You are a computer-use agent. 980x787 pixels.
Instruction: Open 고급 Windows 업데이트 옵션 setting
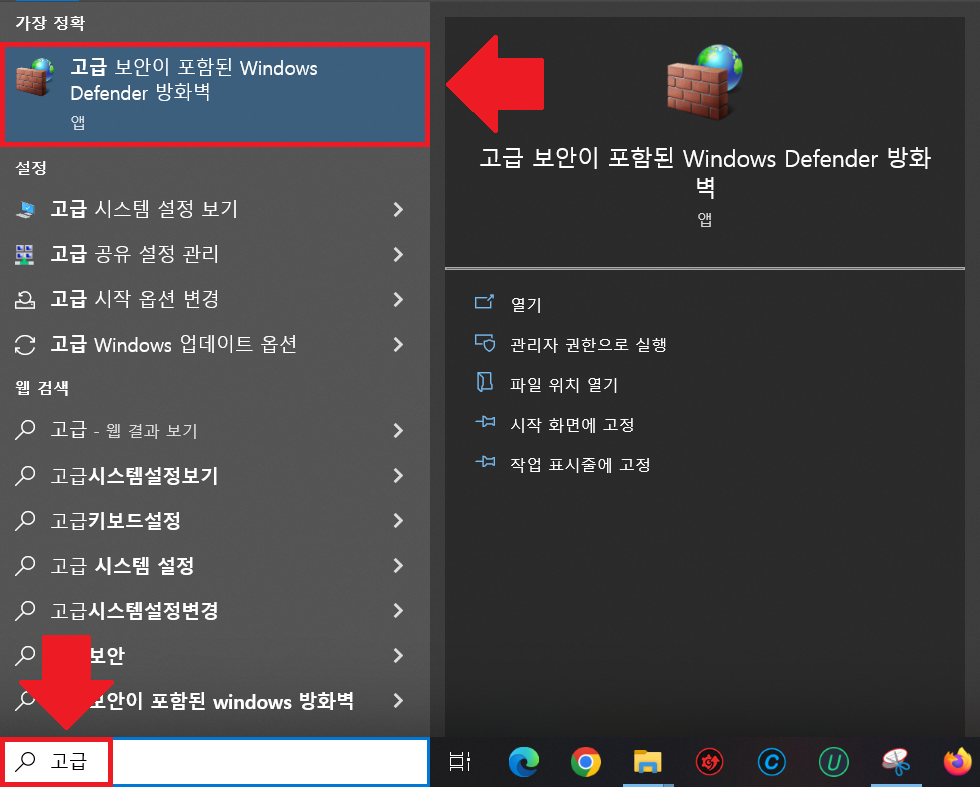pos(214,344)
